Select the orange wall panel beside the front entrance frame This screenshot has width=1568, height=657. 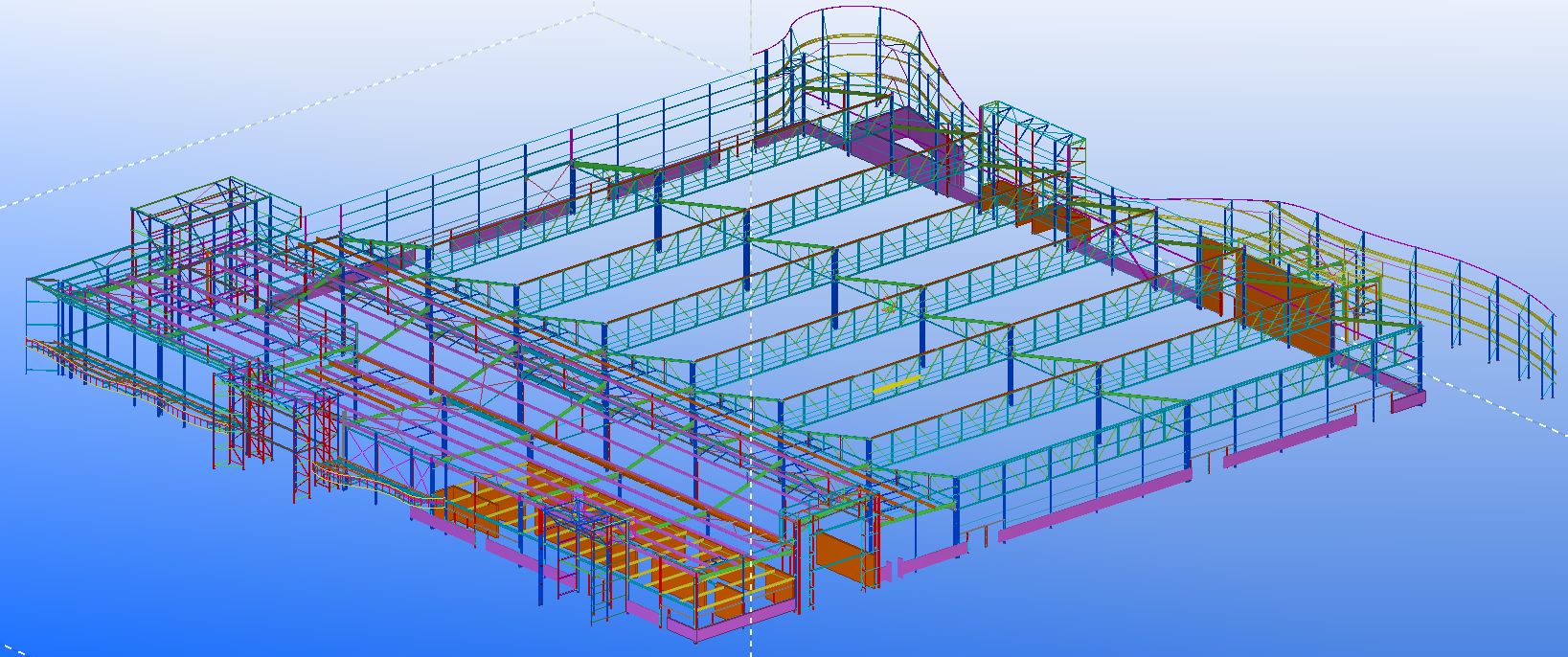pyautogui.click(x=844, y=560)
